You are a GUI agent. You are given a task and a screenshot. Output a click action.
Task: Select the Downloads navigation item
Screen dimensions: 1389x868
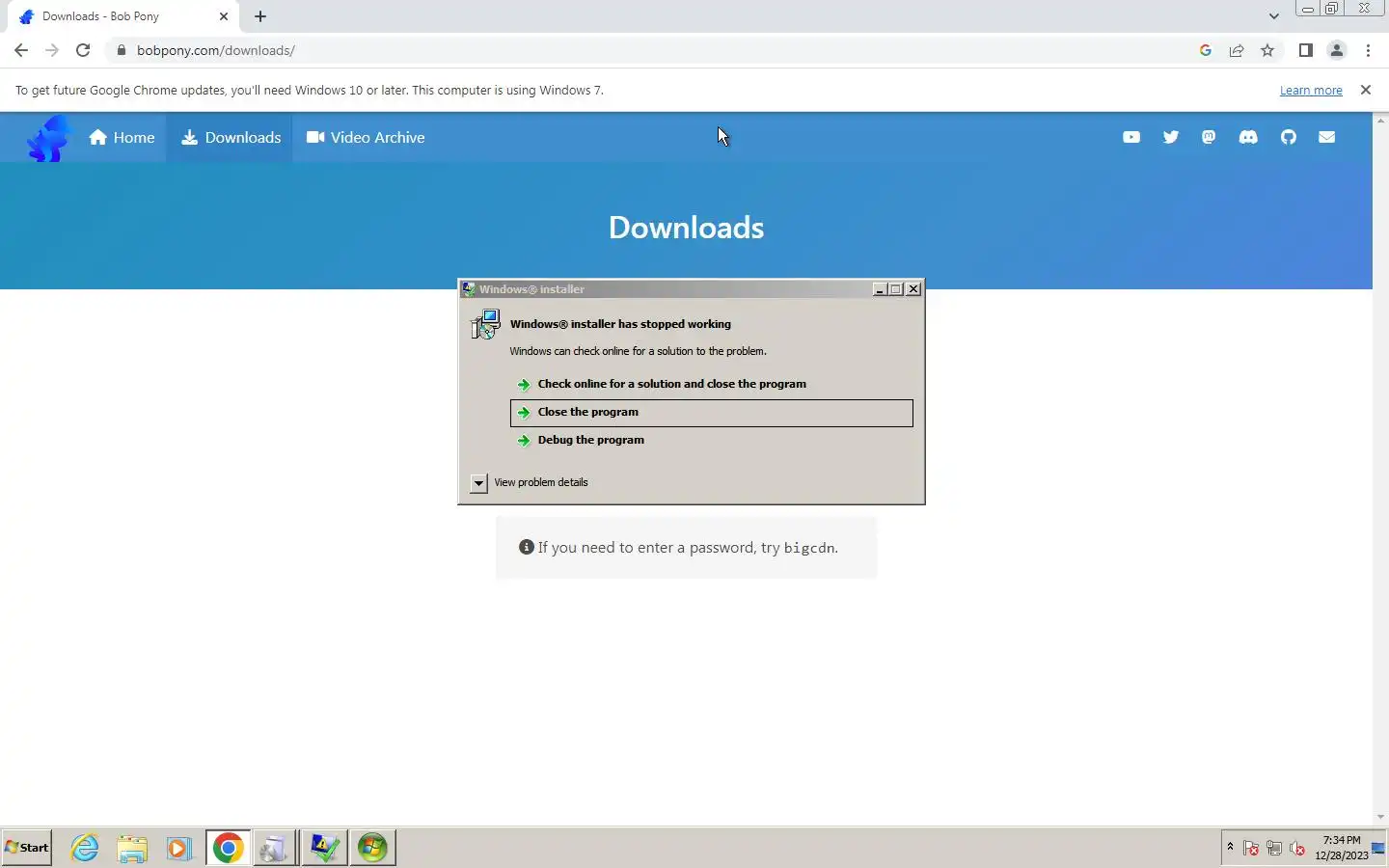click(x=231, y=137)
